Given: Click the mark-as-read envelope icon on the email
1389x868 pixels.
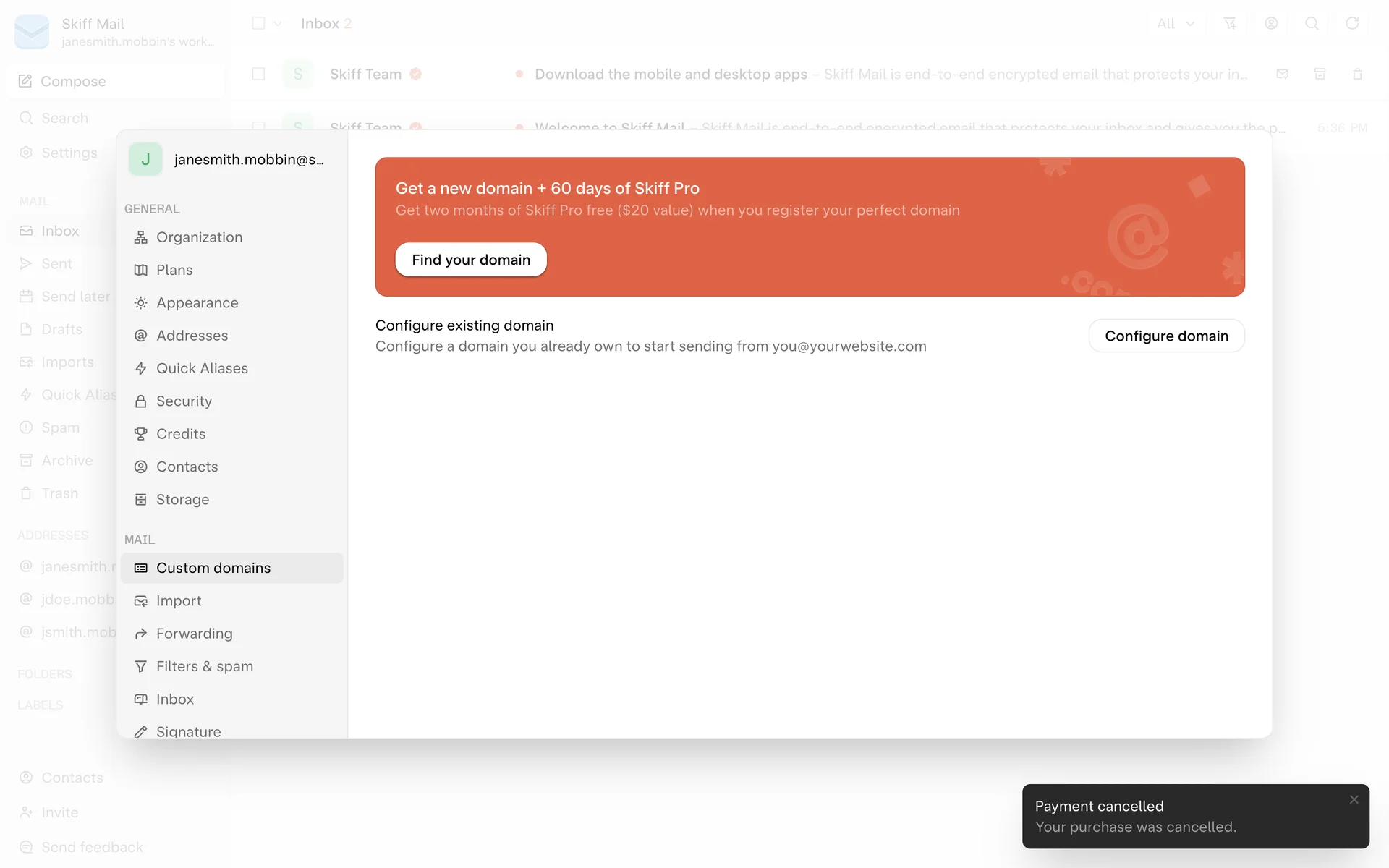Looking at the screenshot, I should [x=1282, y=74].
